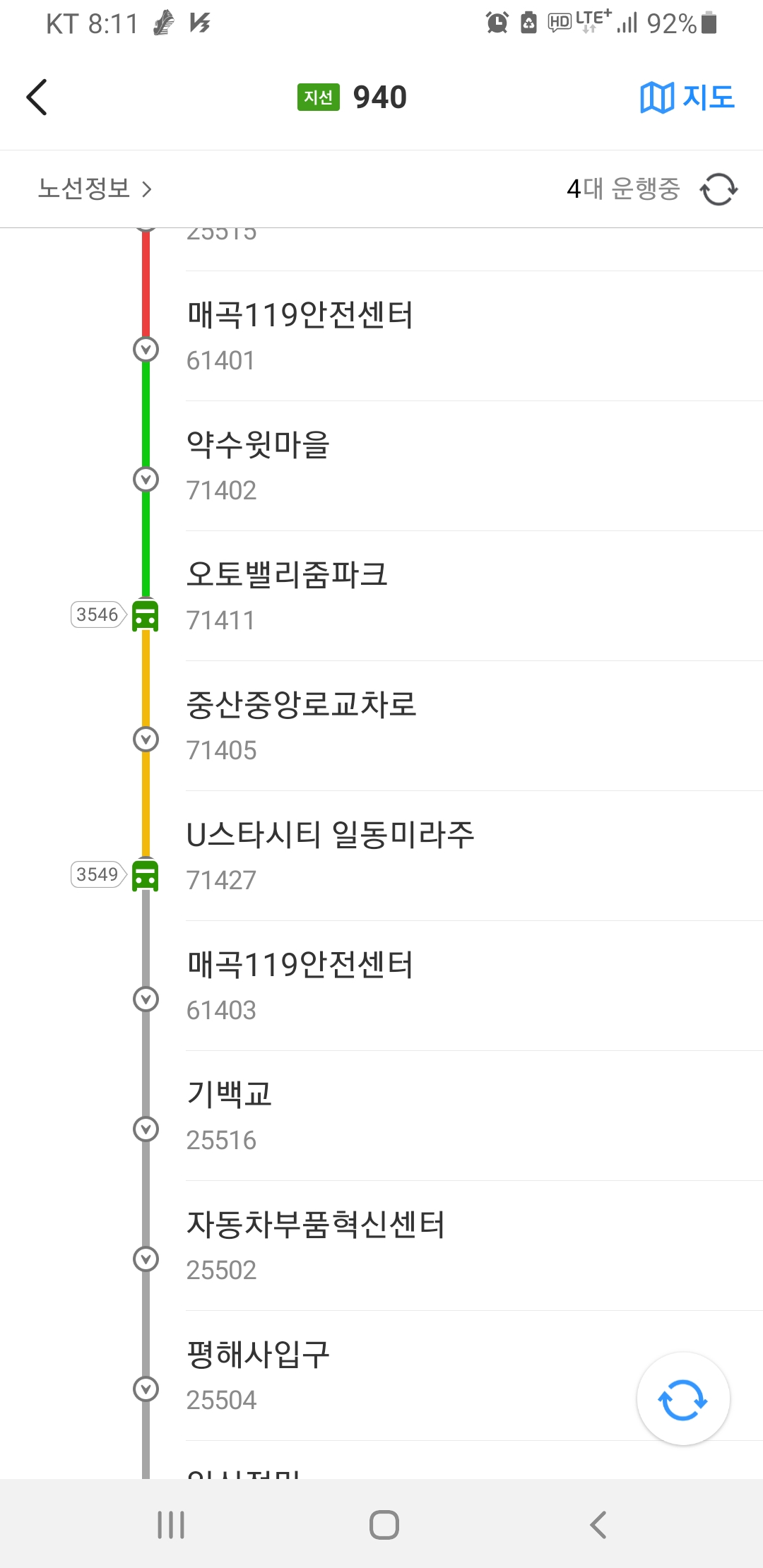Screen dimensions: 763x1568
Task: Select the U스타시티 일동미라주 stop
Action: click(x=473, y=856)
